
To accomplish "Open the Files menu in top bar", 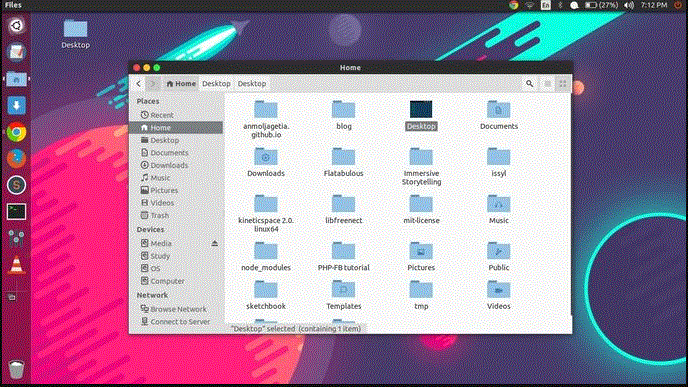I will tap(13, 5).
